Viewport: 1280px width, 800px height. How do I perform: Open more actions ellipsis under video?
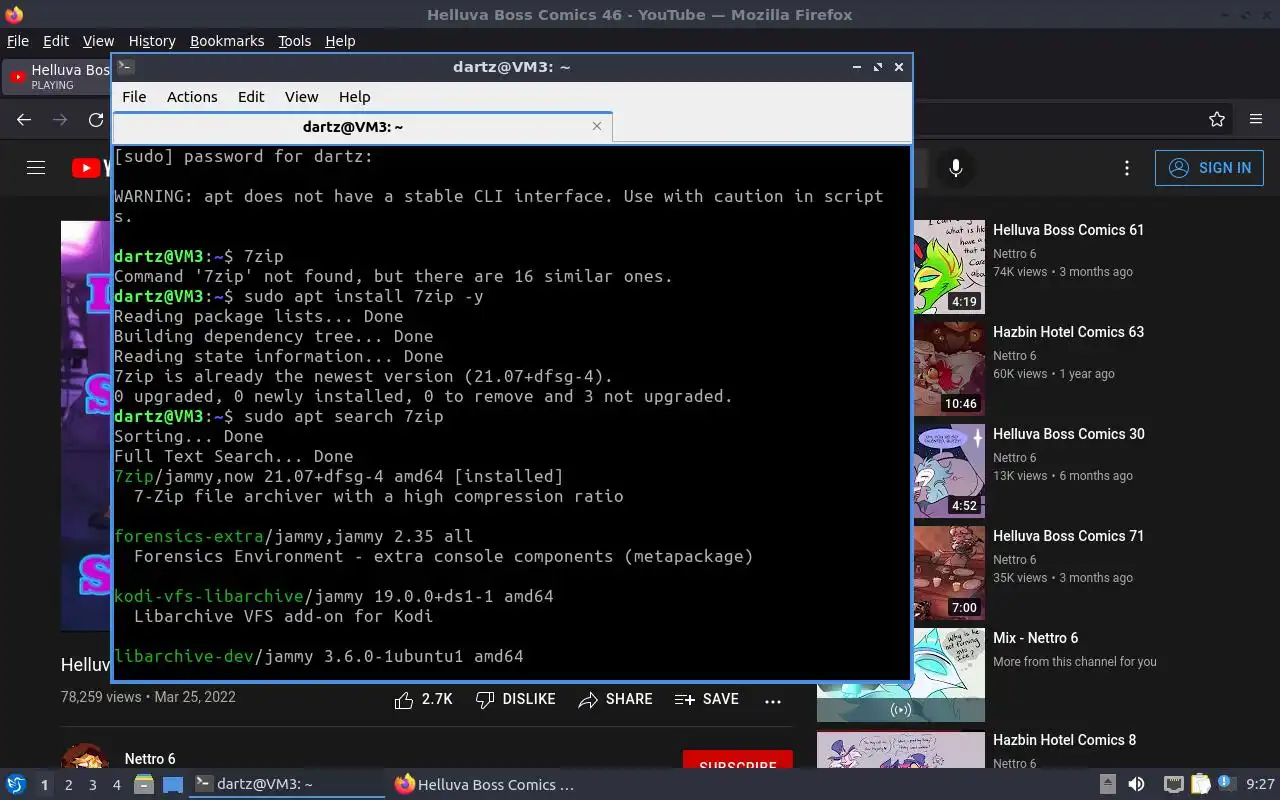(x=773, y=701)
